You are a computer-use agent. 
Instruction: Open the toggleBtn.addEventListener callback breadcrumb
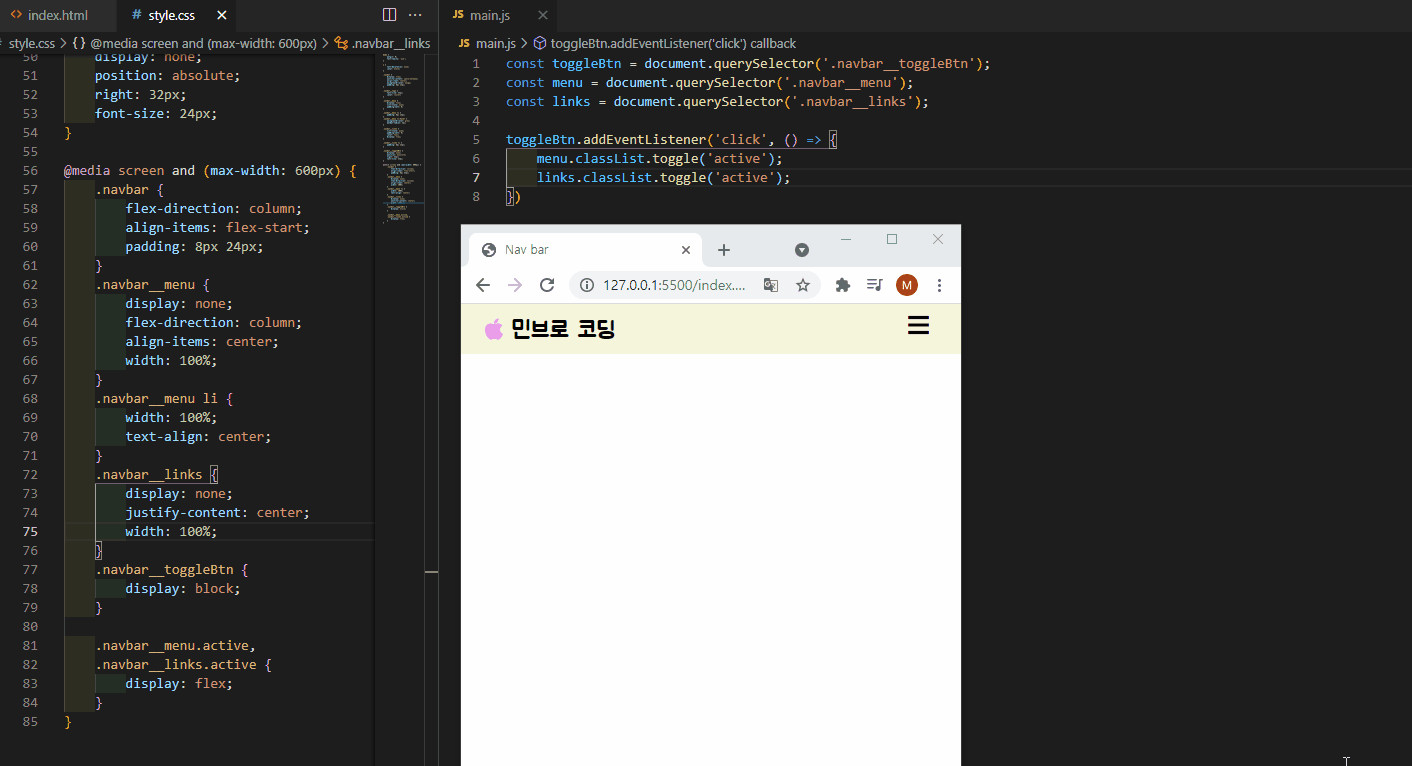(665, 43)
